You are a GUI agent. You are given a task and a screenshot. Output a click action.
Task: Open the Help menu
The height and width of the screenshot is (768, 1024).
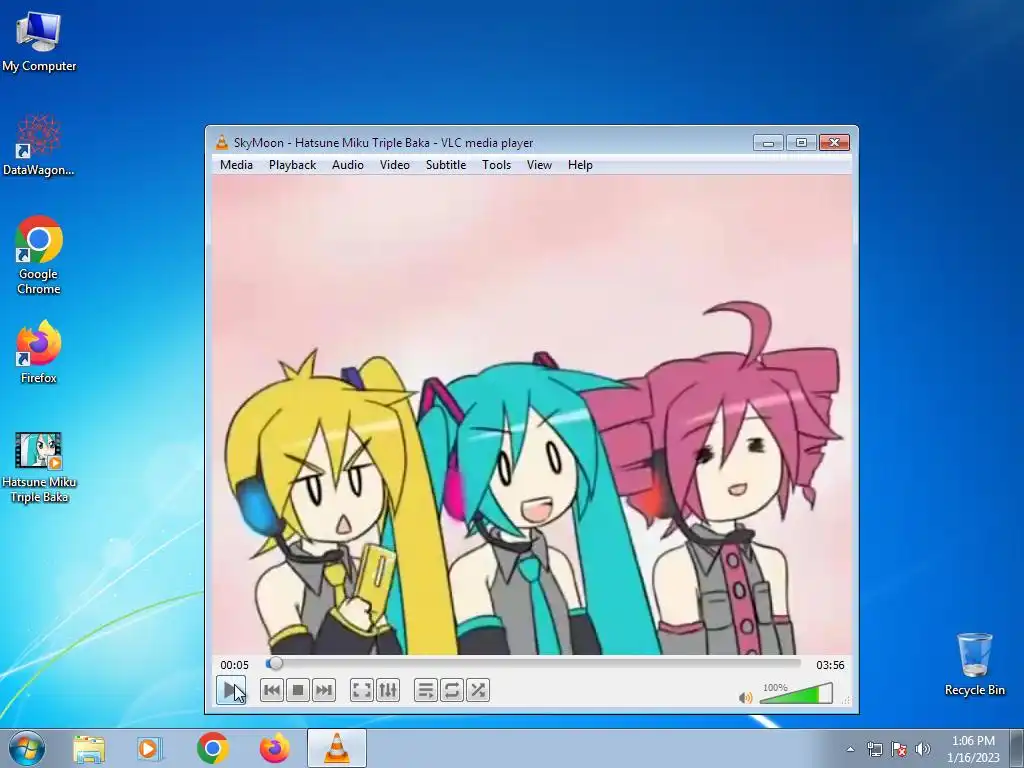click(x=580, y=165)
